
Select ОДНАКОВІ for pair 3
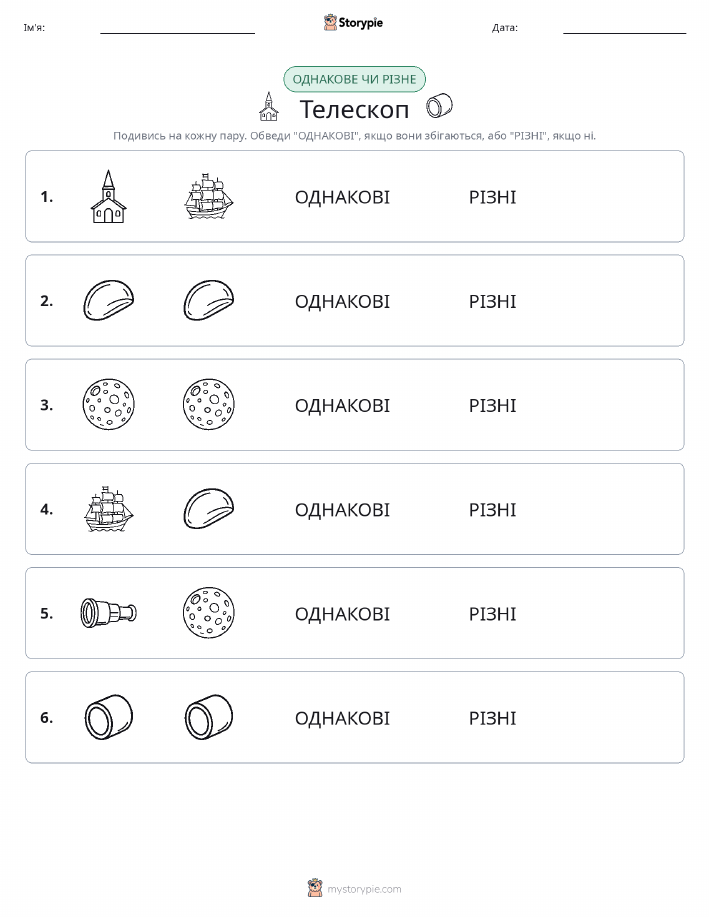click(x=342, y=405)
